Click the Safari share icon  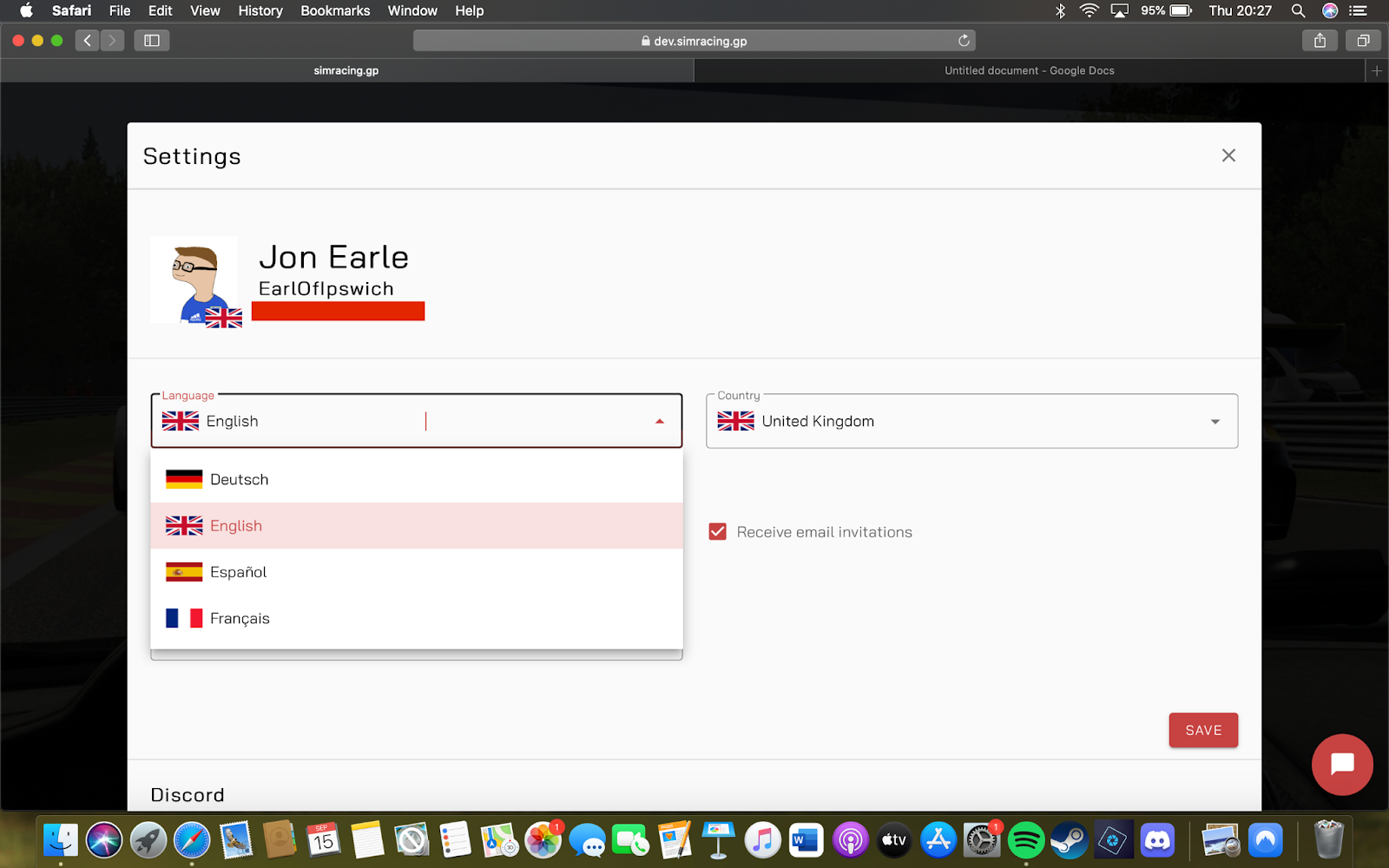pyautogui.click(x=1320, y=41)
